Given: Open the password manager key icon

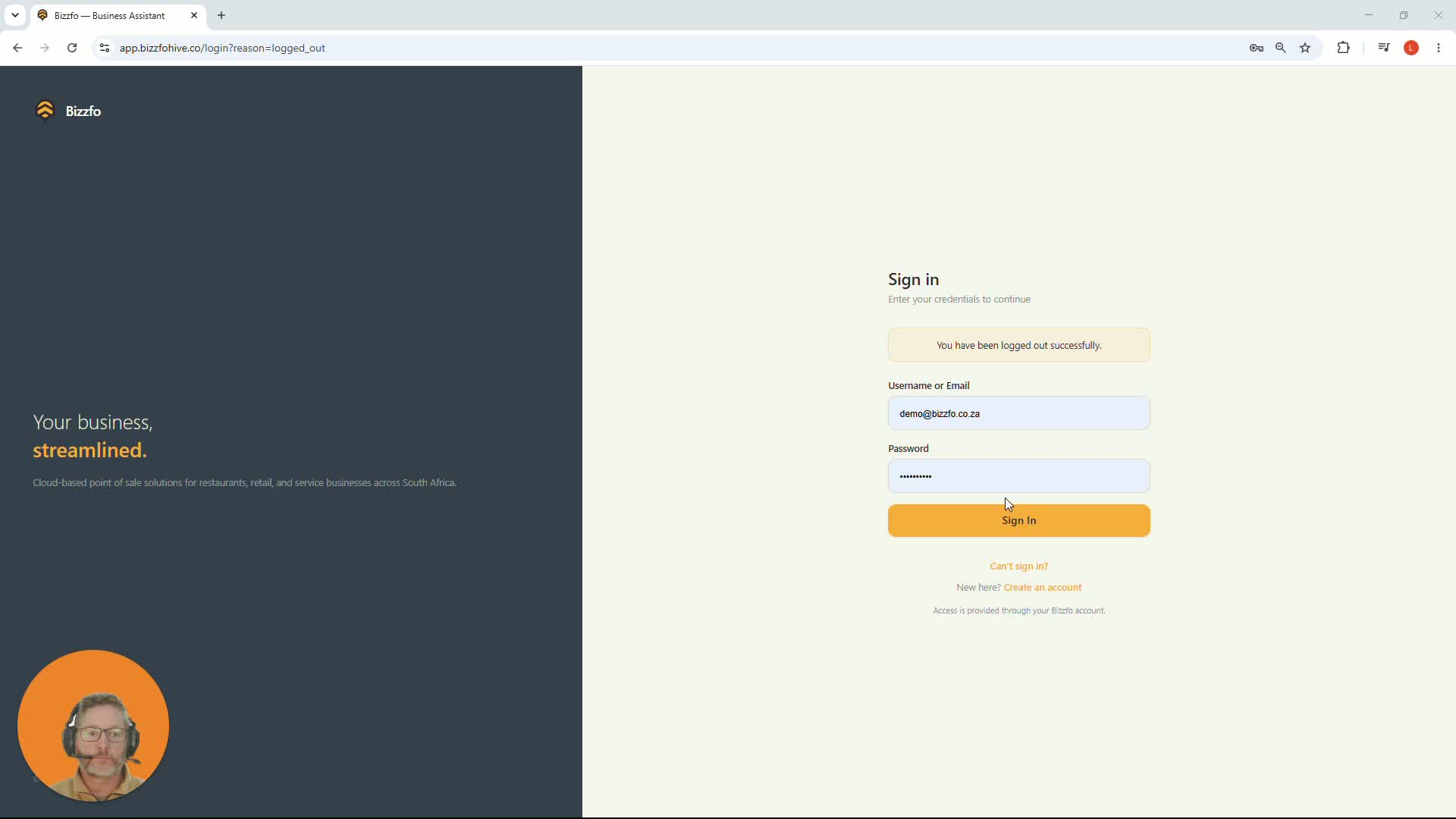Looking at the screenshot, I should [x=1257, y=48].
